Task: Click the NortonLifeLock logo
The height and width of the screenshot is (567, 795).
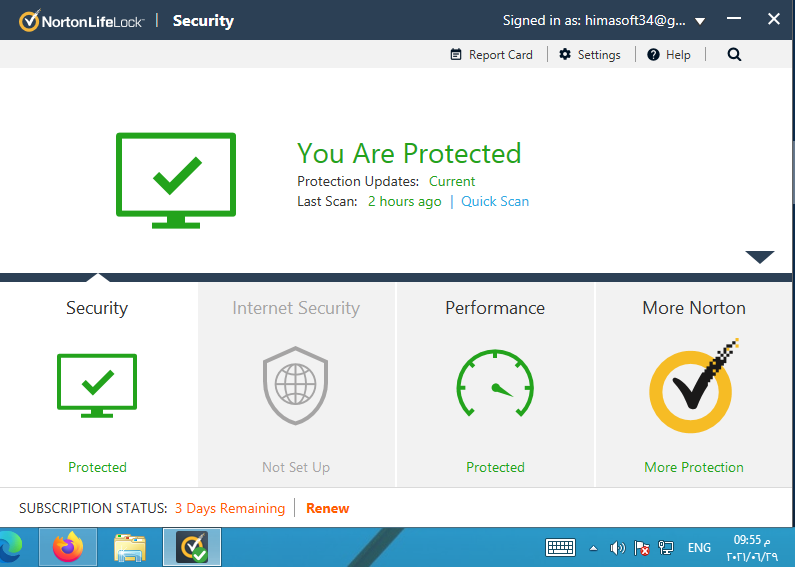Action: coord(82,21)
